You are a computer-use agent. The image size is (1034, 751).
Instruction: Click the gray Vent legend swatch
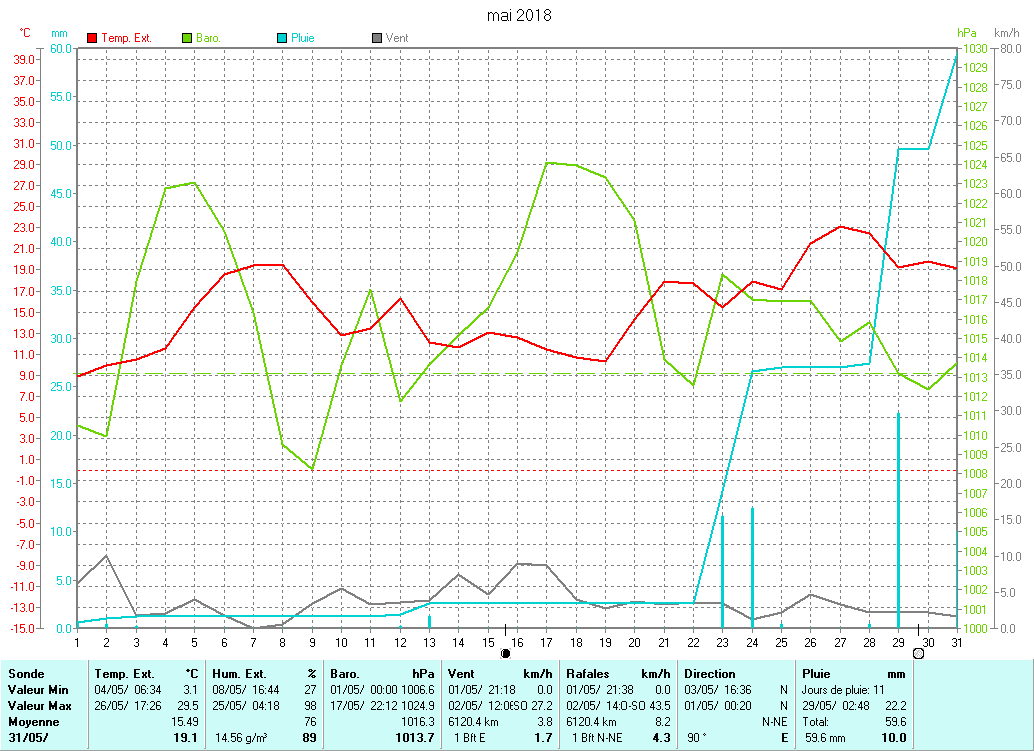coord(377,38)
